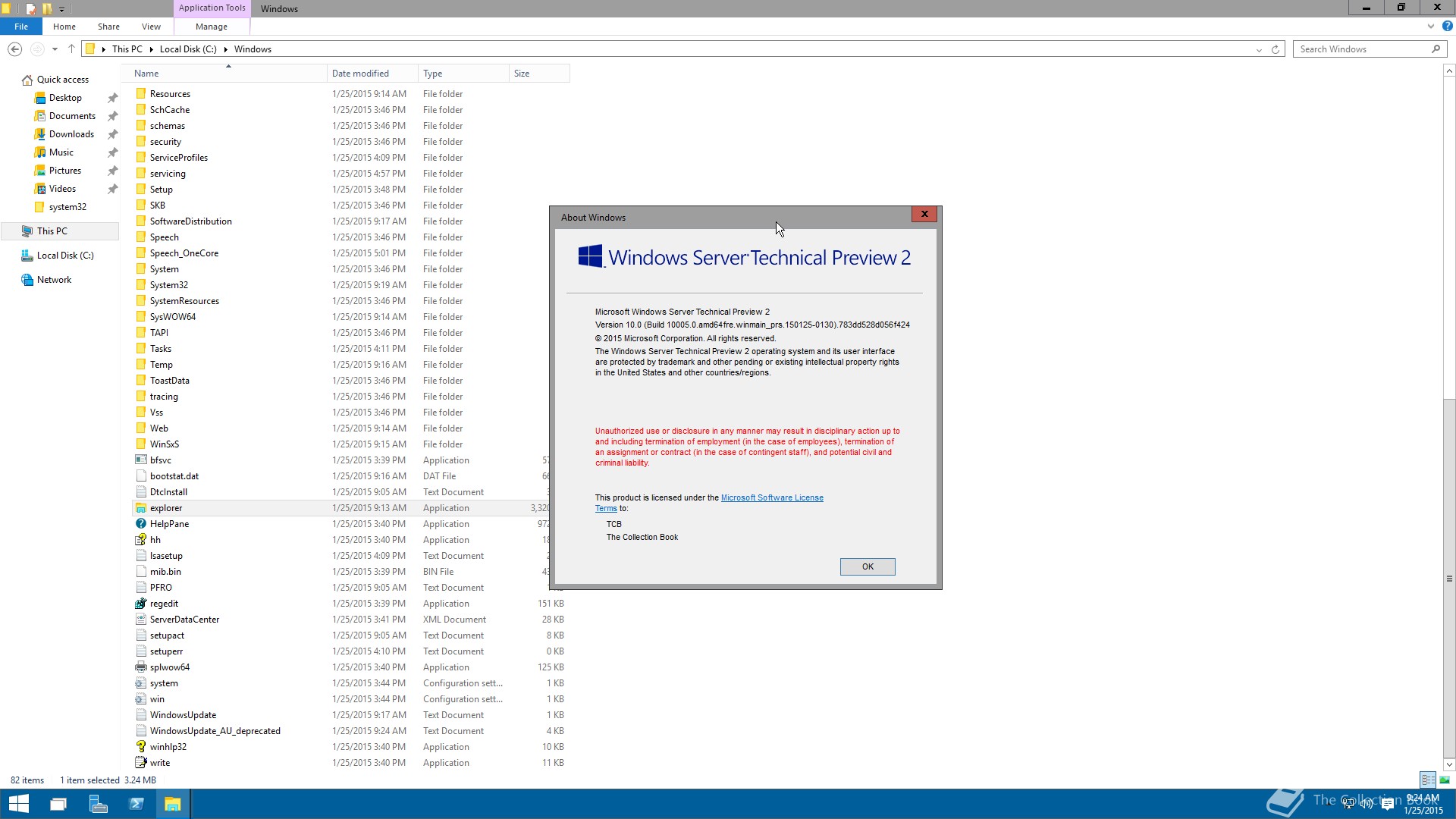Click the Start button on taskbar

point(18,804)
